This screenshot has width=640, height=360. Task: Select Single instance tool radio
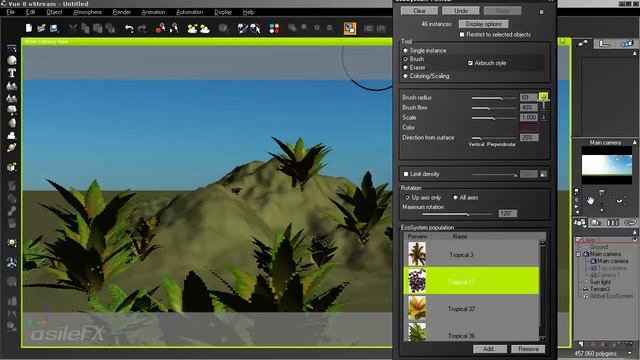[406, 51]
